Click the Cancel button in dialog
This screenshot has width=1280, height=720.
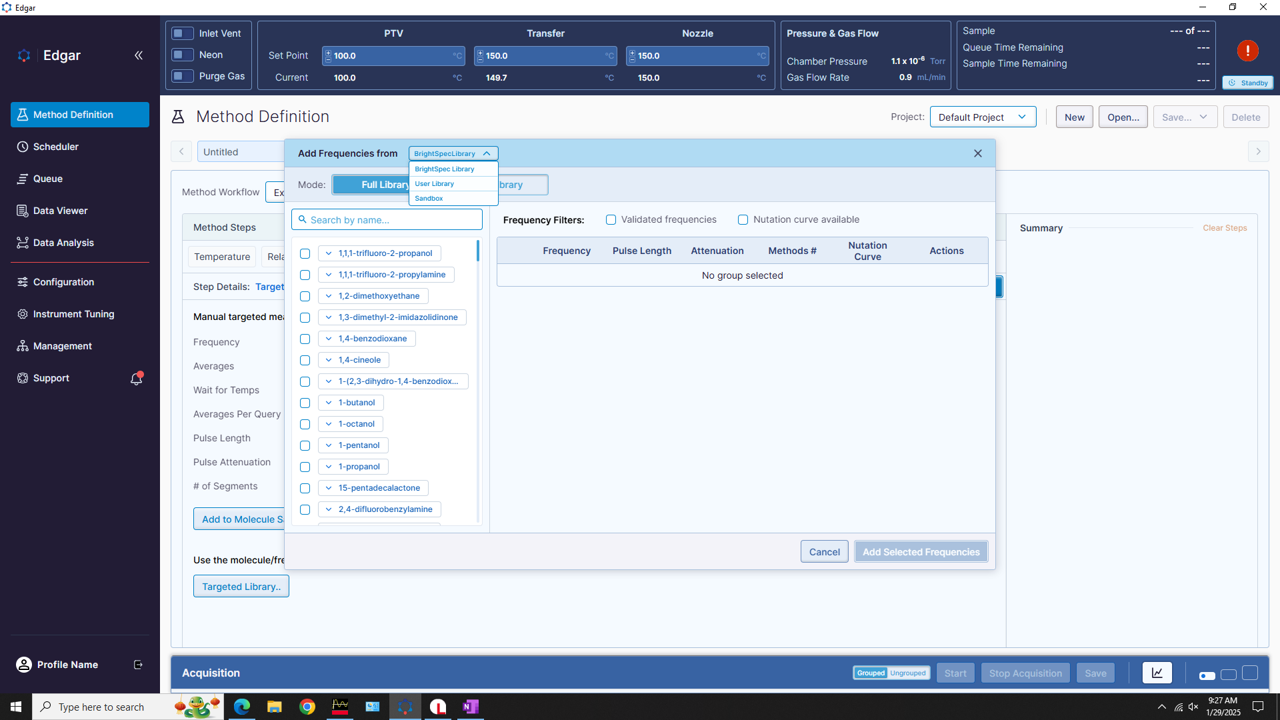click(x=824, y=552)
